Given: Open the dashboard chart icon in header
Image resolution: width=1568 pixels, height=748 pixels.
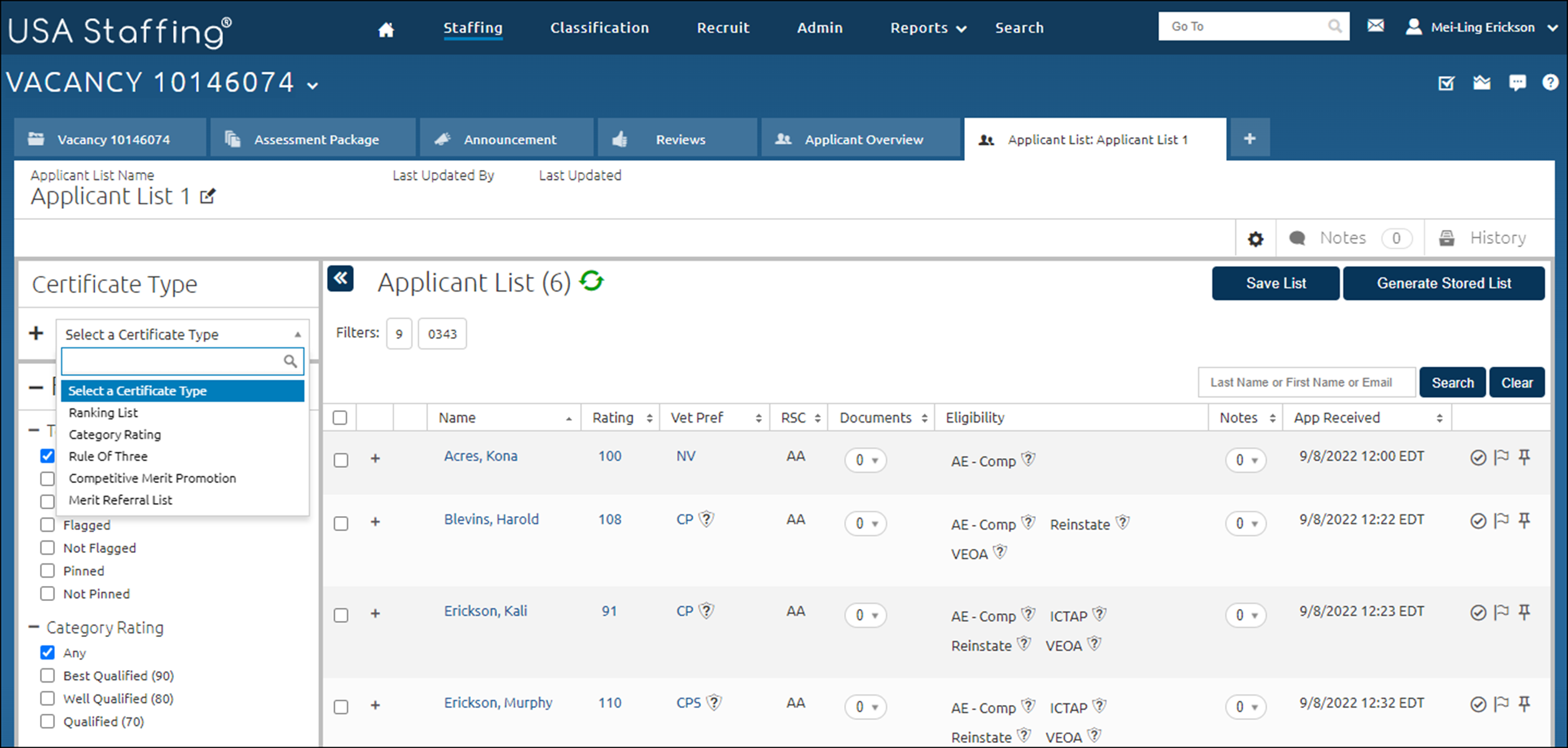Looking at the screenshot, I should click(x=1481, y=82).
